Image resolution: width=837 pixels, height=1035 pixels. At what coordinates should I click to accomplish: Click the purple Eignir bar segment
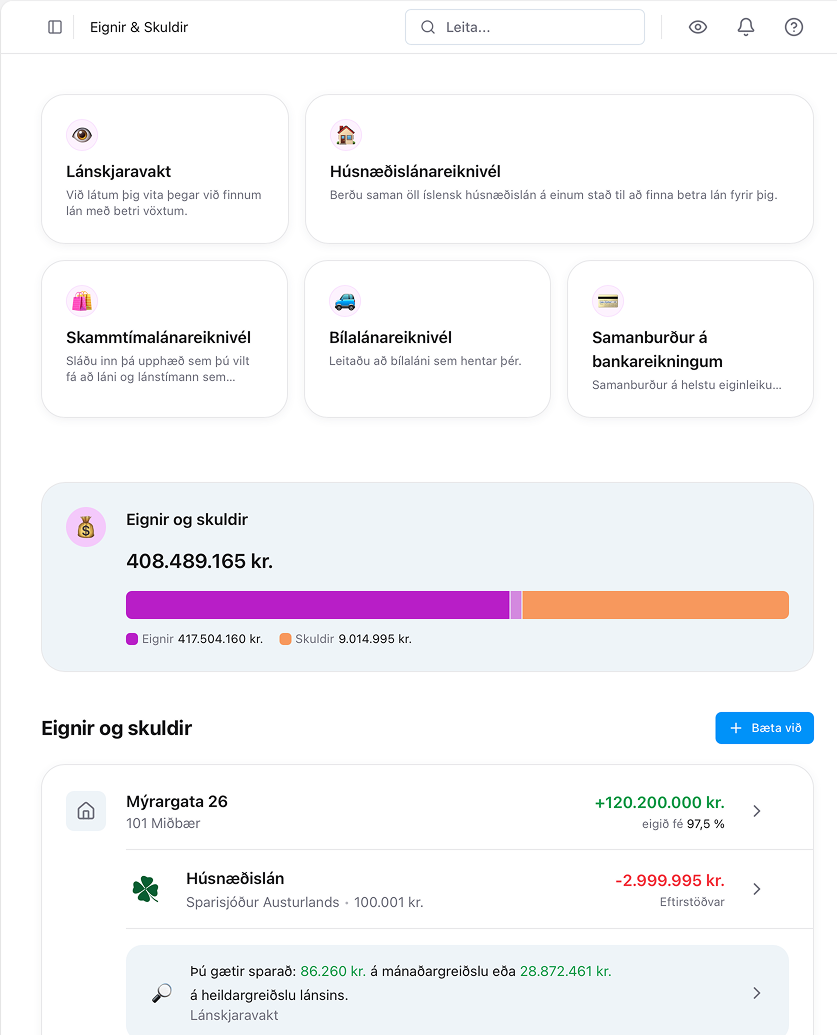317,605
